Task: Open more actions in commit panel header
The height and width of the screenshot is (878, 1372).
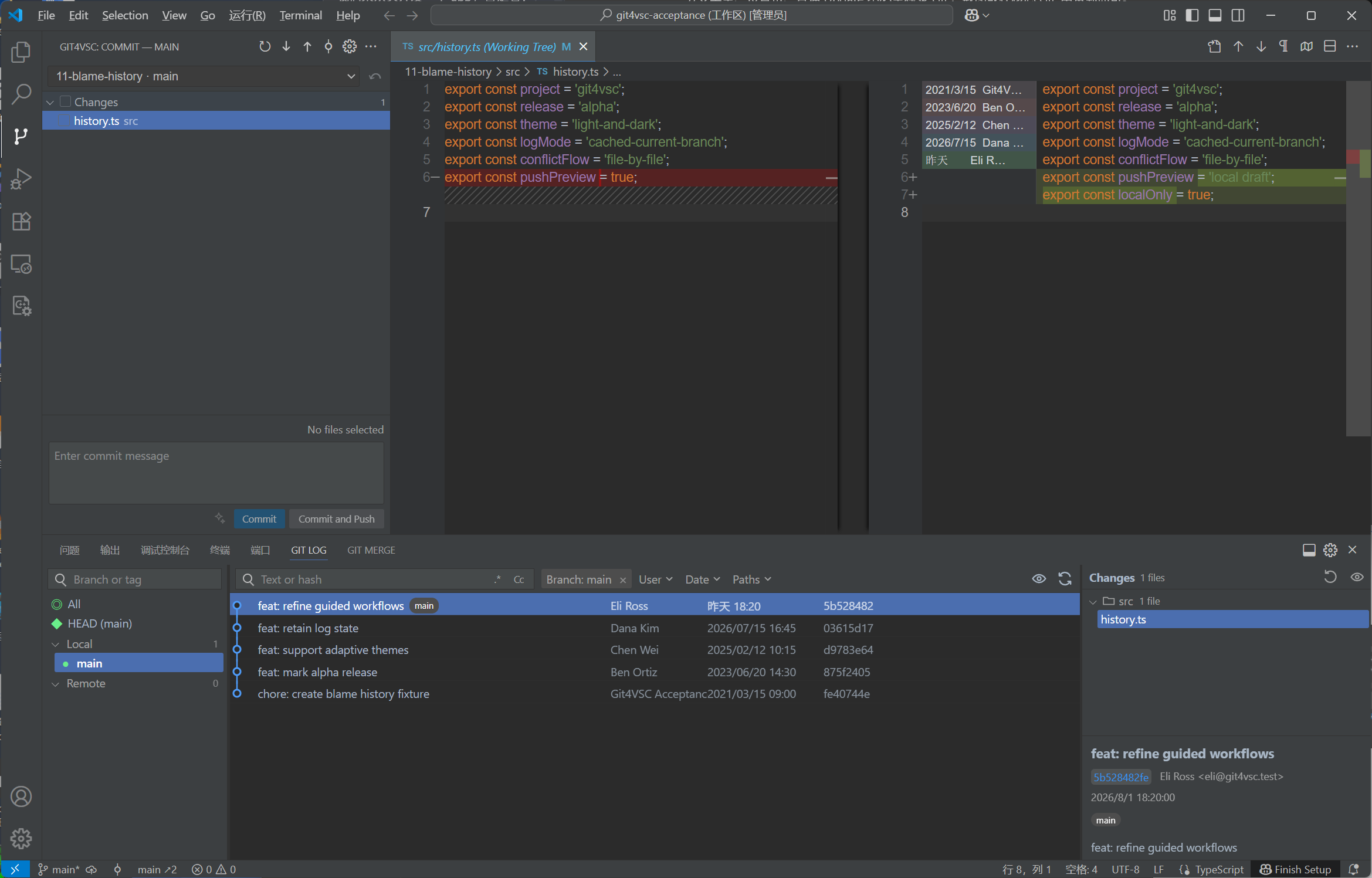Action: click(371, 46)
